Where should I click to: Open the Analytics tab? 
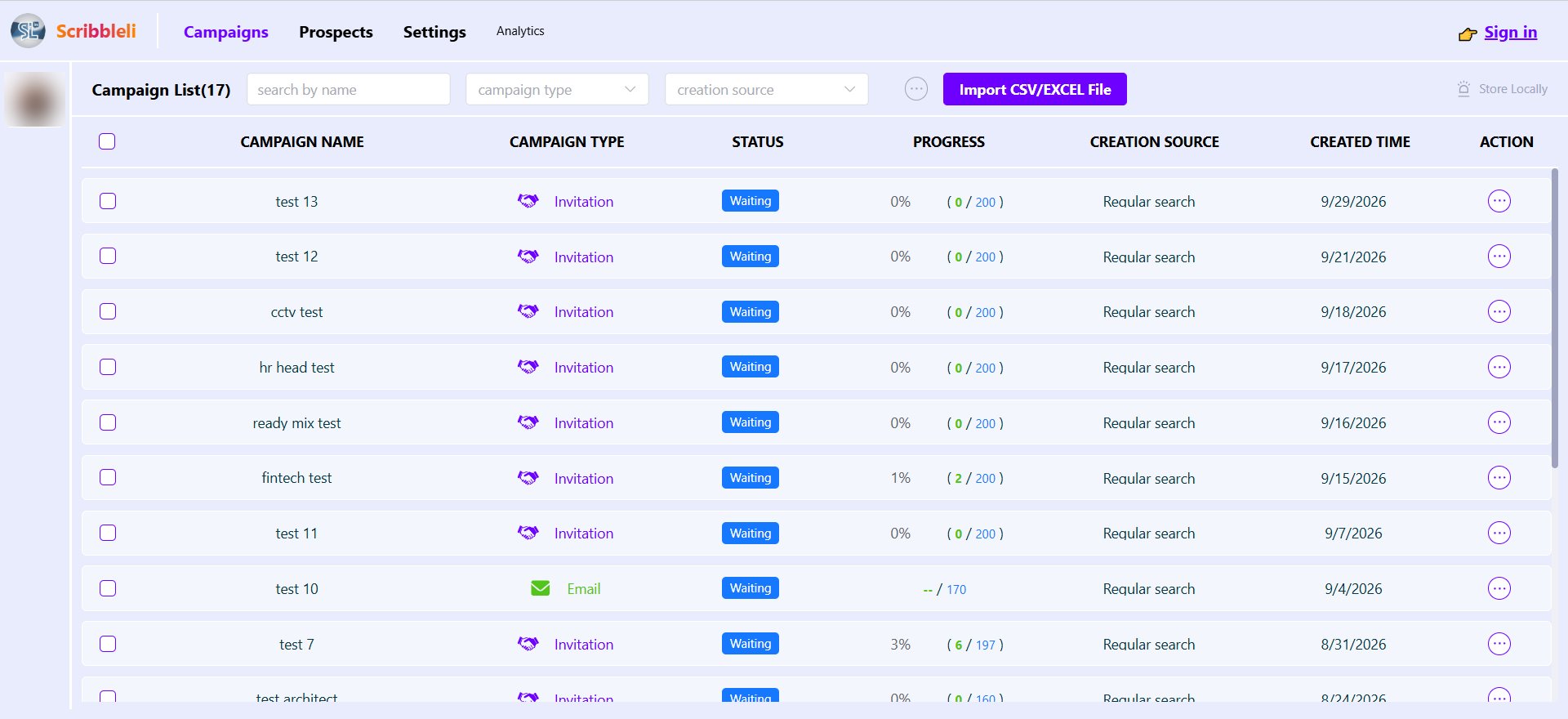point(520,31)
